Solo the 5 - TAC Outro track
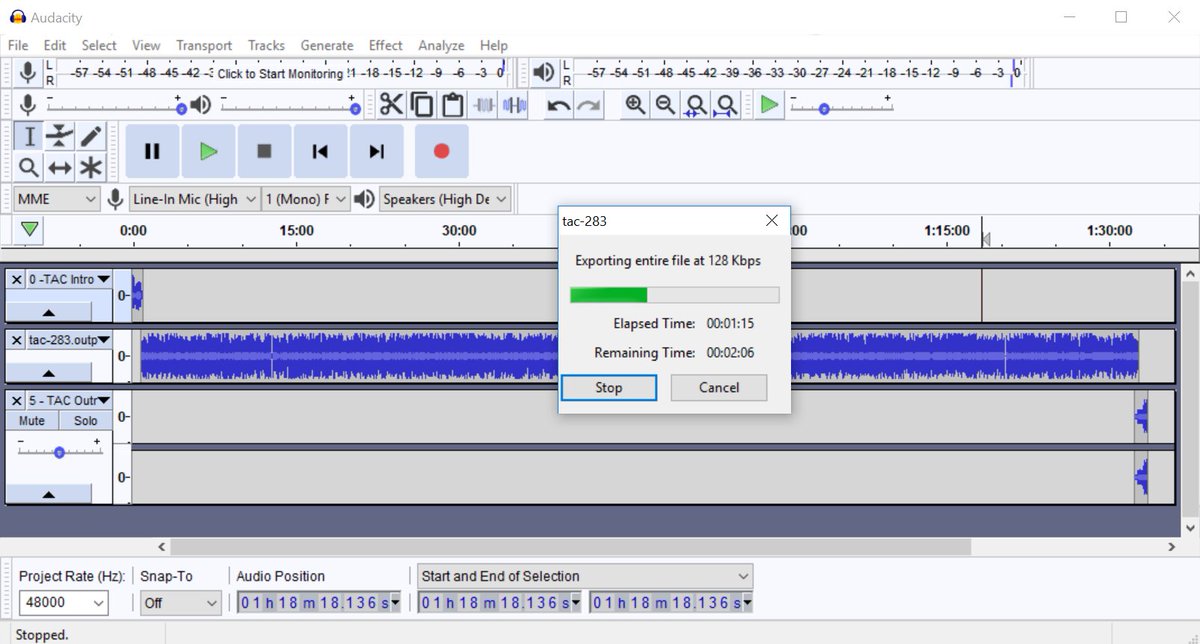Screen dimensions: 1200x644 tap(86, 421)
